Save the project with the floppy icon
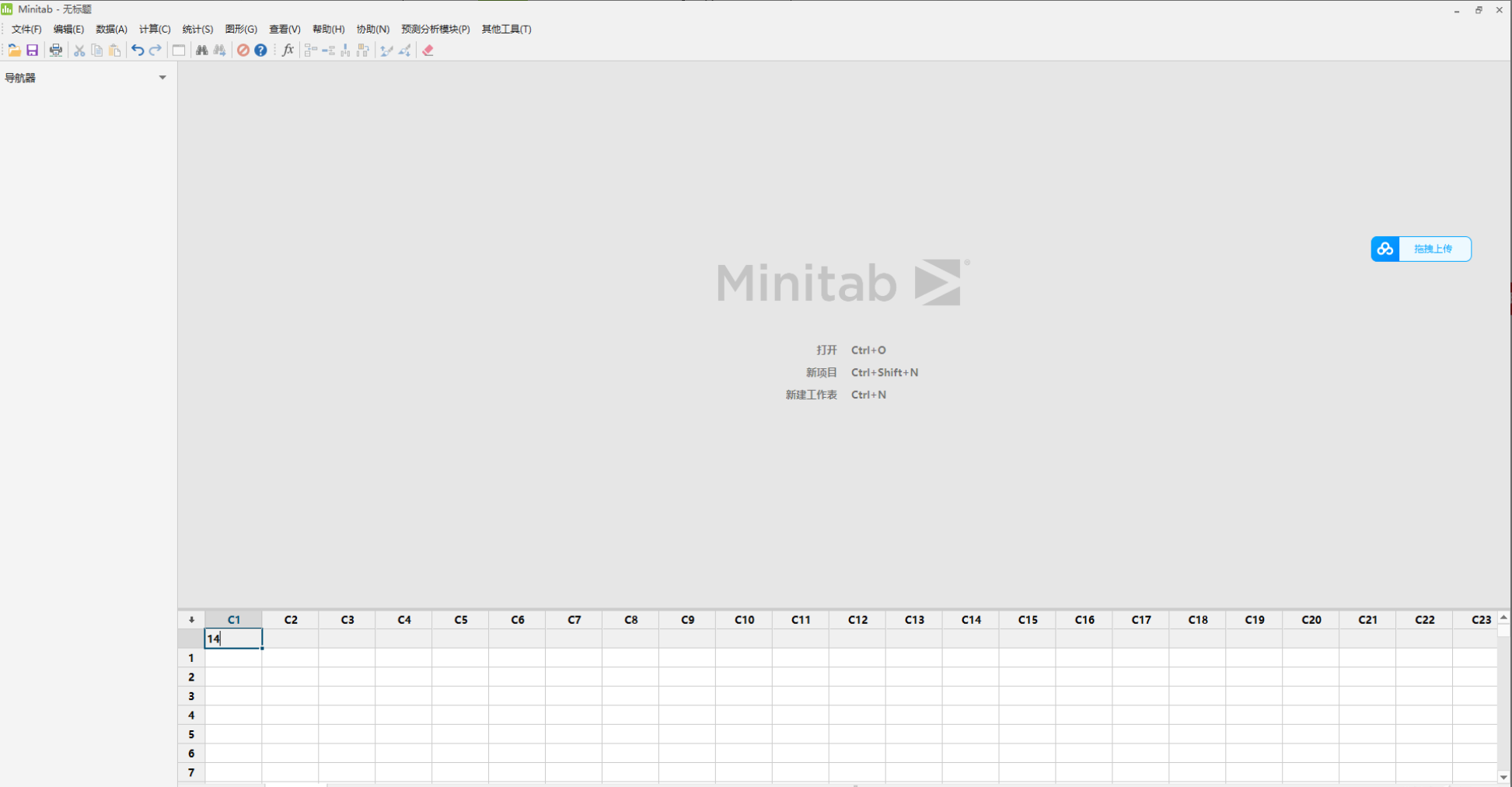The height and width of the screenshot is (787, 1512). [x=32, y=50]
